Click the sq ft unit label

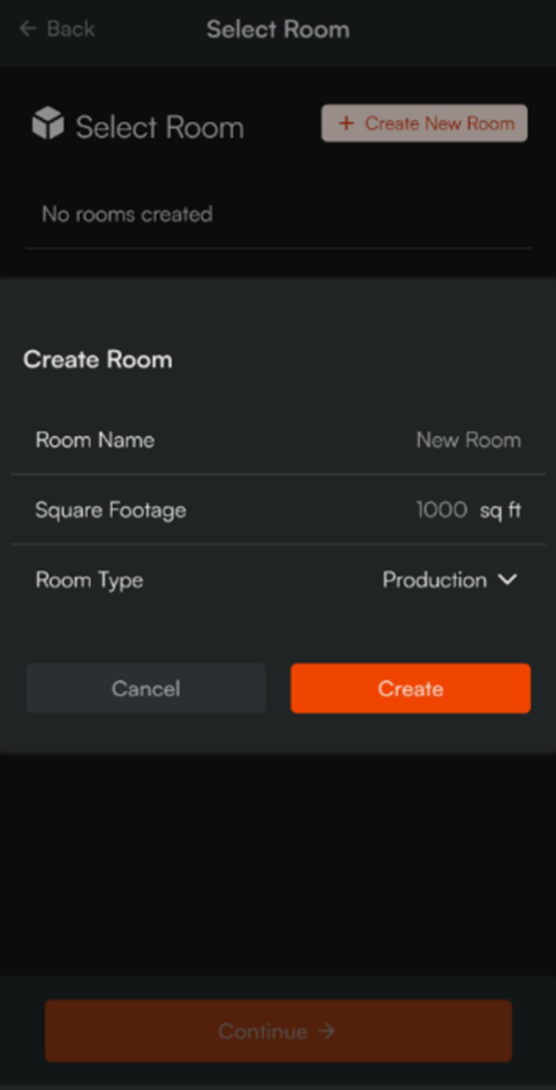click(x=500, y=510)
